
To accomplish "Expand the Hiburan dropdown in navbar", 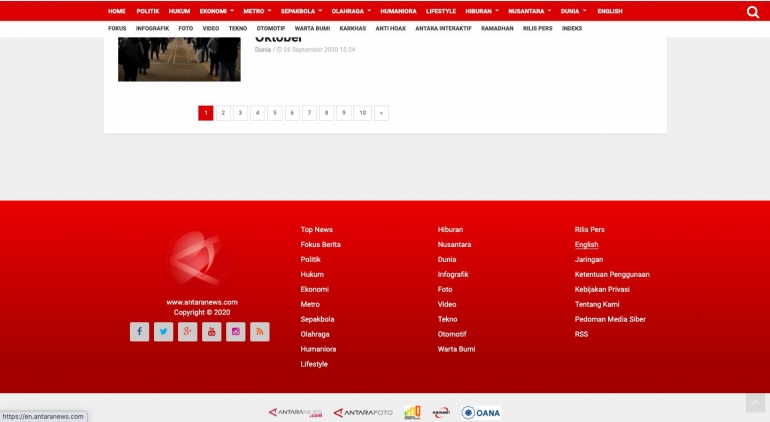I will 482,11.
